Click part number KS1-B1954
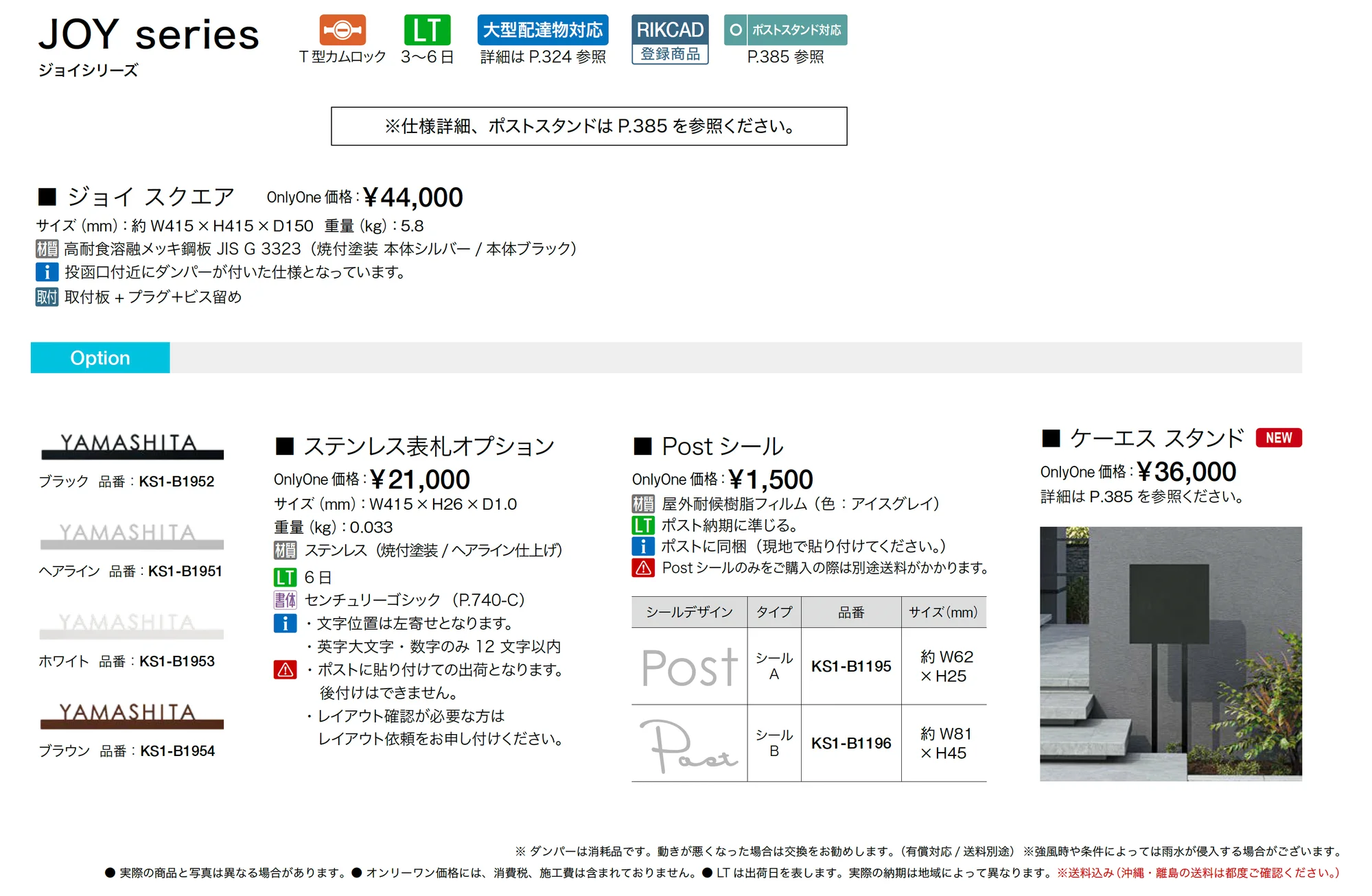The height and width of the screenshot is (896, 1372). (178, 751)
